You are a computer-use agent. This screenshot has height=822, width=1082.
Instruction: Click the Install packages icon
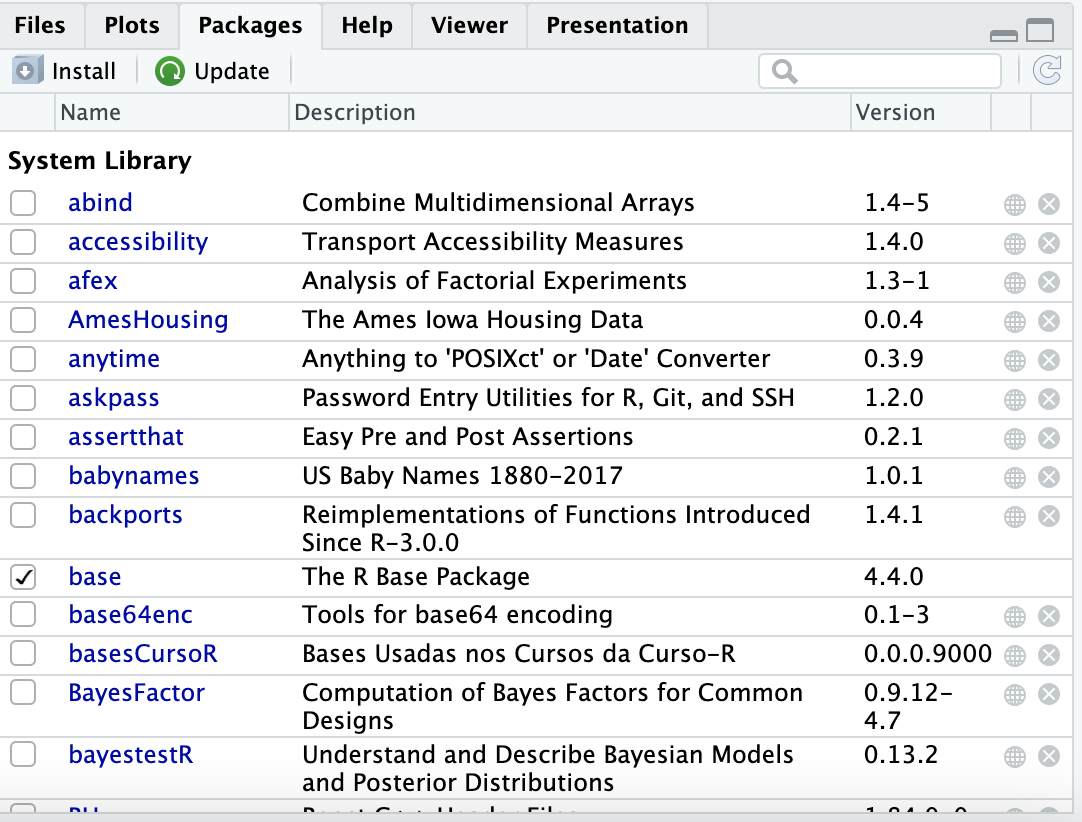[x=27, y=71]
